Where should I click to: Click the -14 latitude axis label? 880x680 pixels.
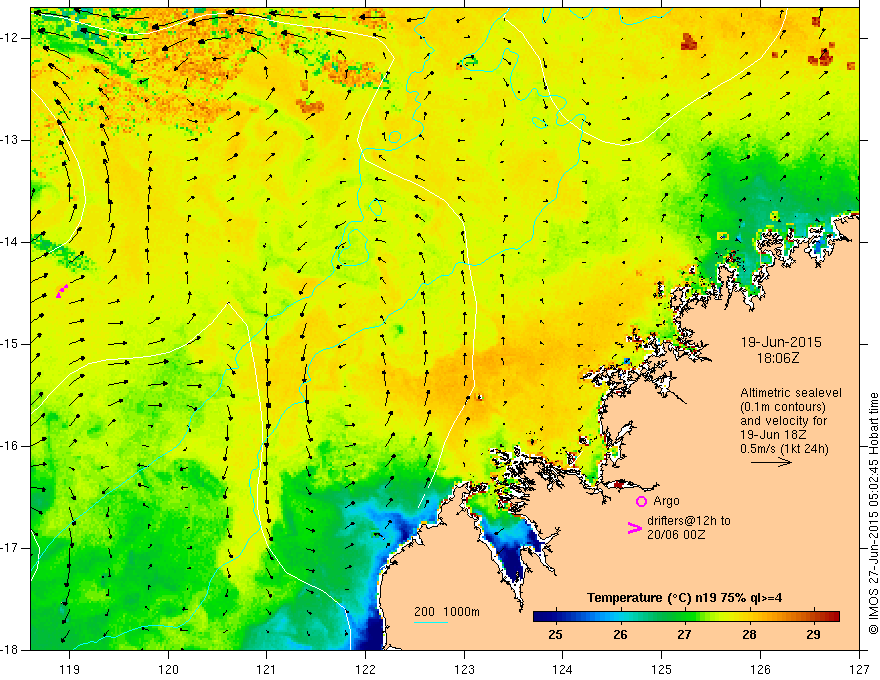point(11,242)
